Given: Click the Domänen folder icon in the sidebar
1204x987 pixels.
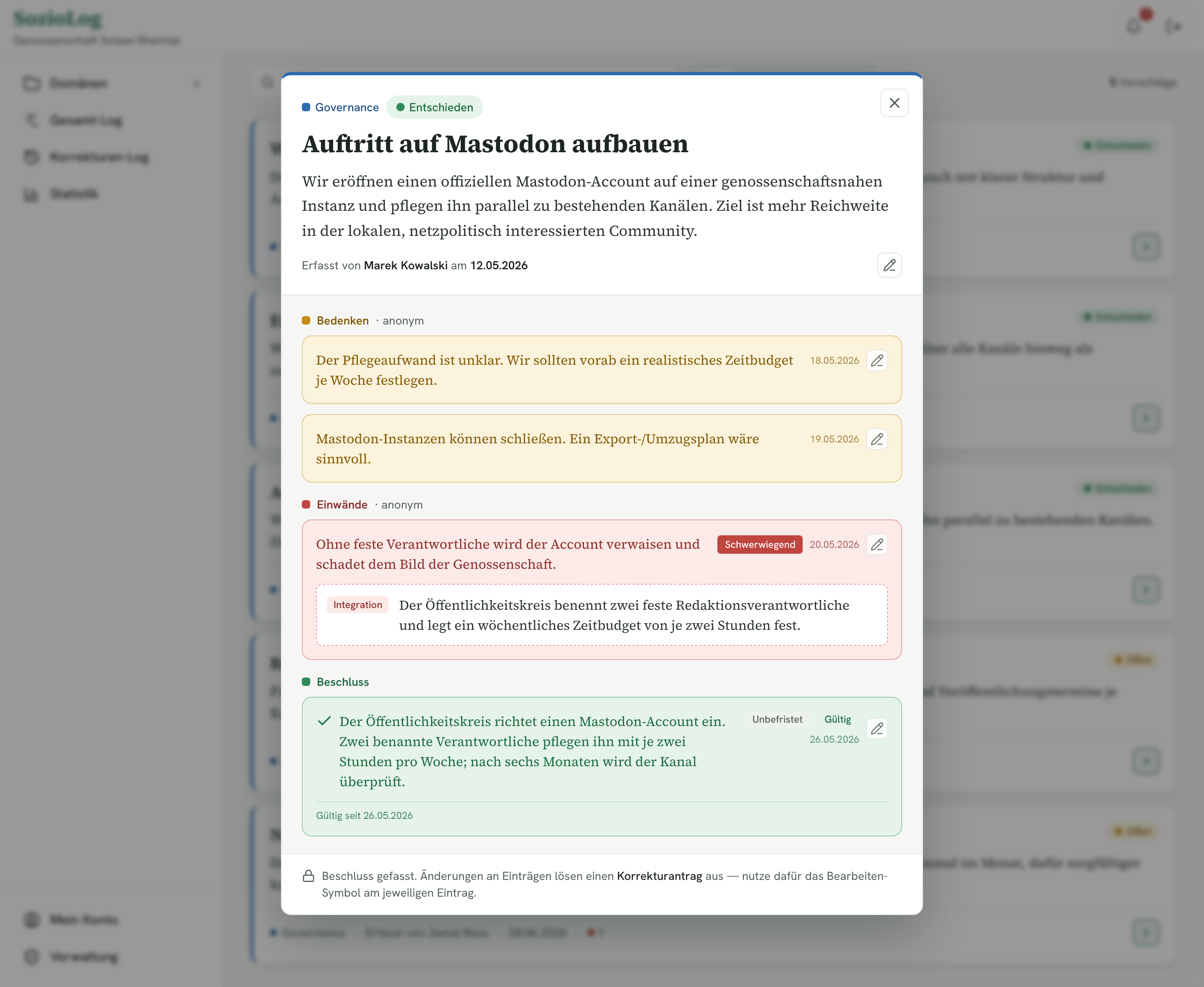Looking at the screenshot, I should point(32,84).
